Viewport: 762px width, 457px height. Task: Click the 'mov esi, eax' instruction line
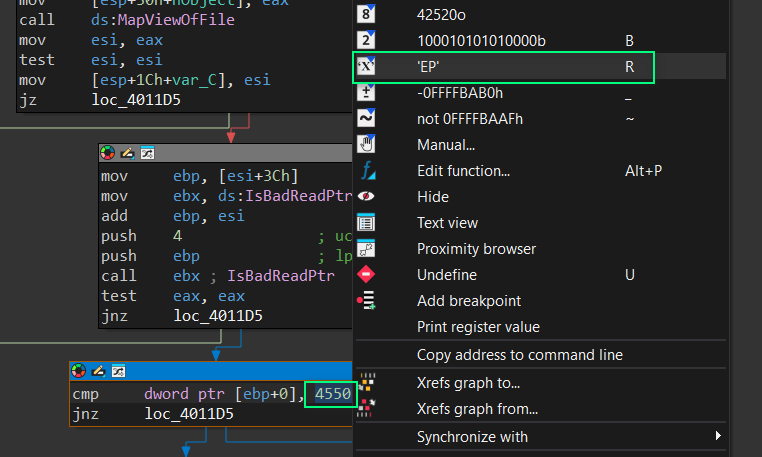91,40
